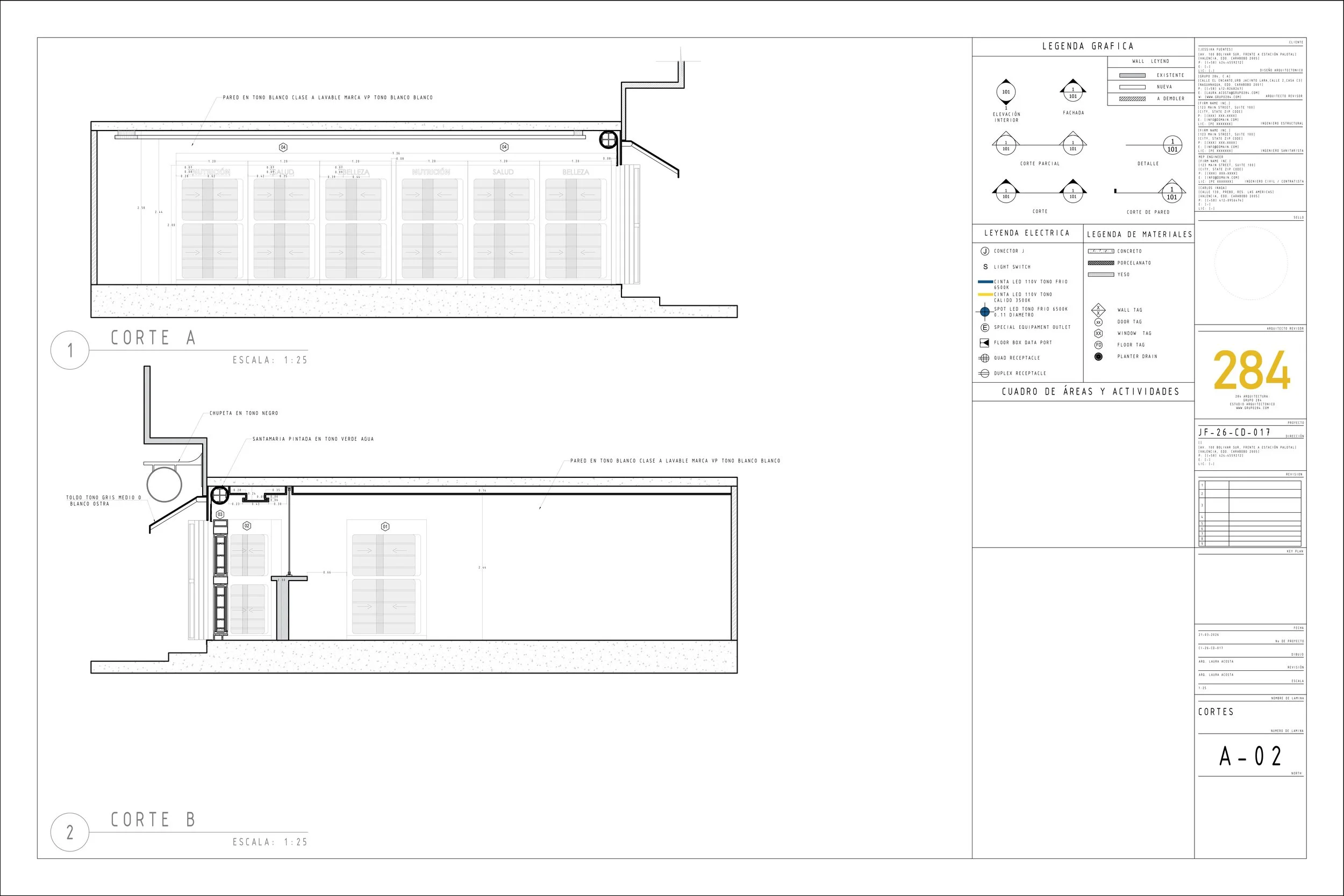Image resolution: width=1344 pixels, height=896 pixels.
Task: Click the PARED EN TONO BLANCO note in Corte B
Action: pos(675,461)
